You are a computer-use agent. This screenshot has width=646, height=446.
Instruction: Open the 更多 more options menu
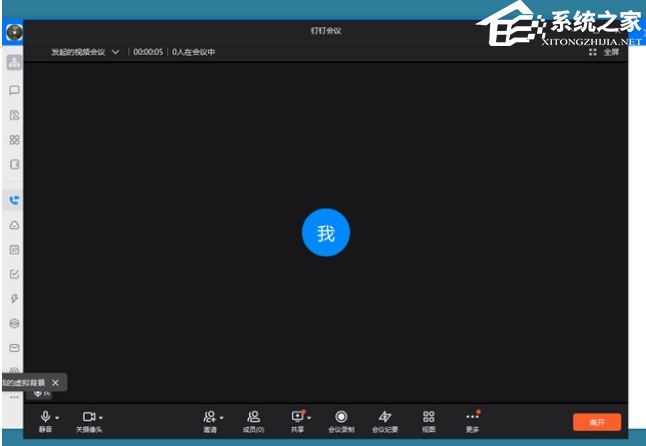click(x=472, y=421)
